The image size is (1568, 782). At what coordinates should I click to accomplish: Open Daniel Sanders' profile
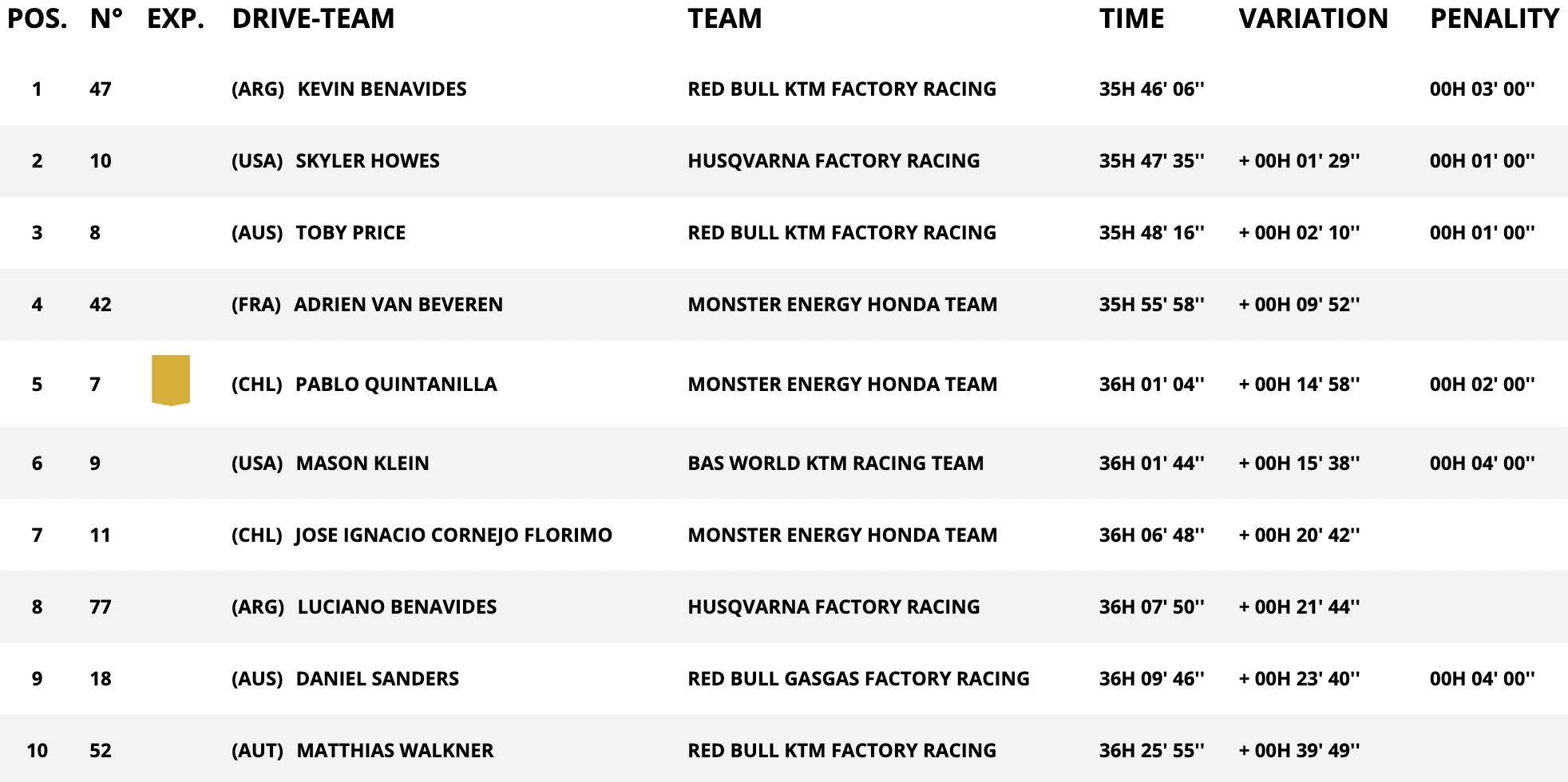pyautogui.click(x=378, y=678)
